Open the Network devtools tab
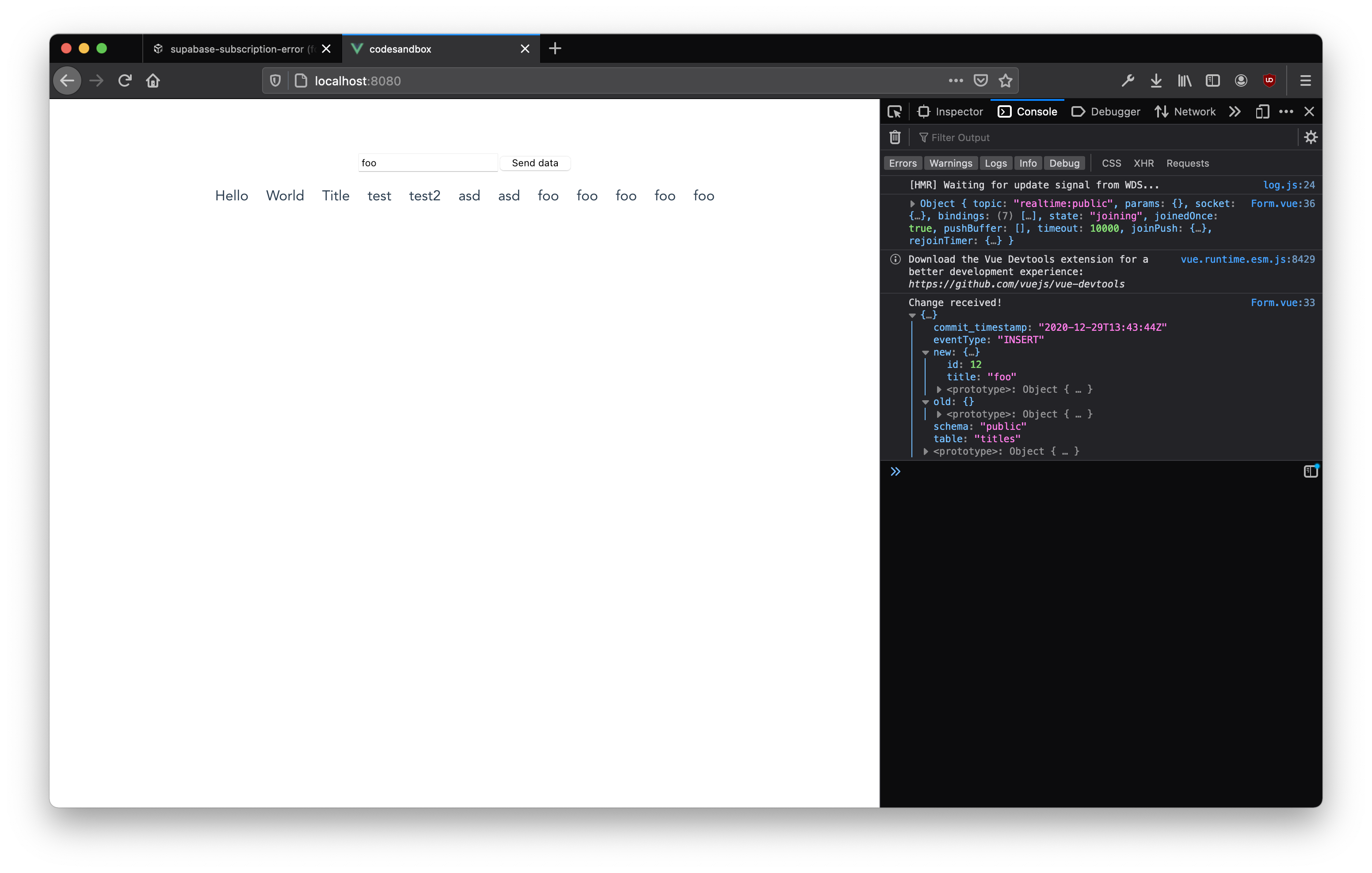This screenshot has width=1372, height=873. pyautogui.click(x=1185, y=112)
